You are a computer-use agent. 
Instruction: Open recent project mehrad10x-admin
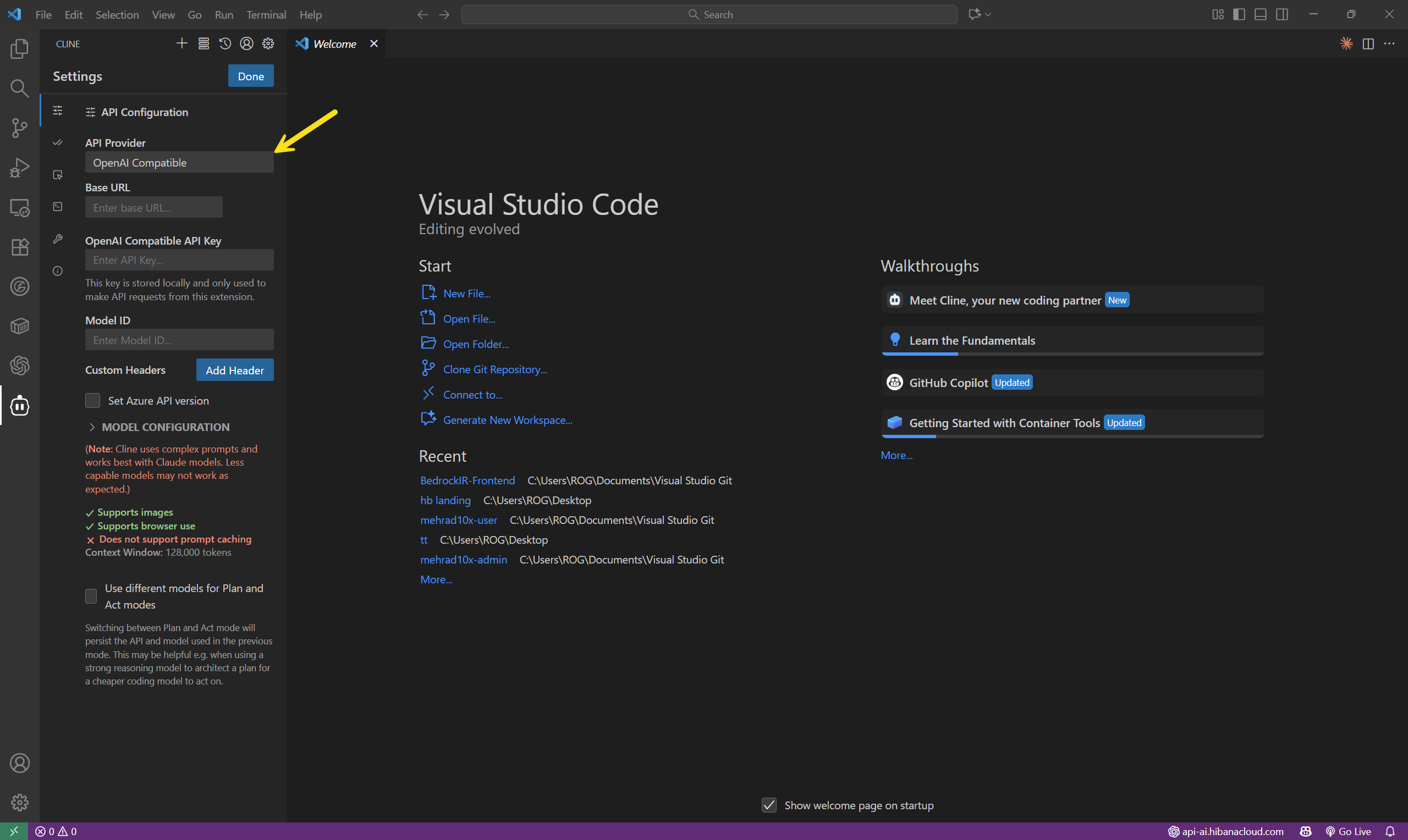(463, 560)
